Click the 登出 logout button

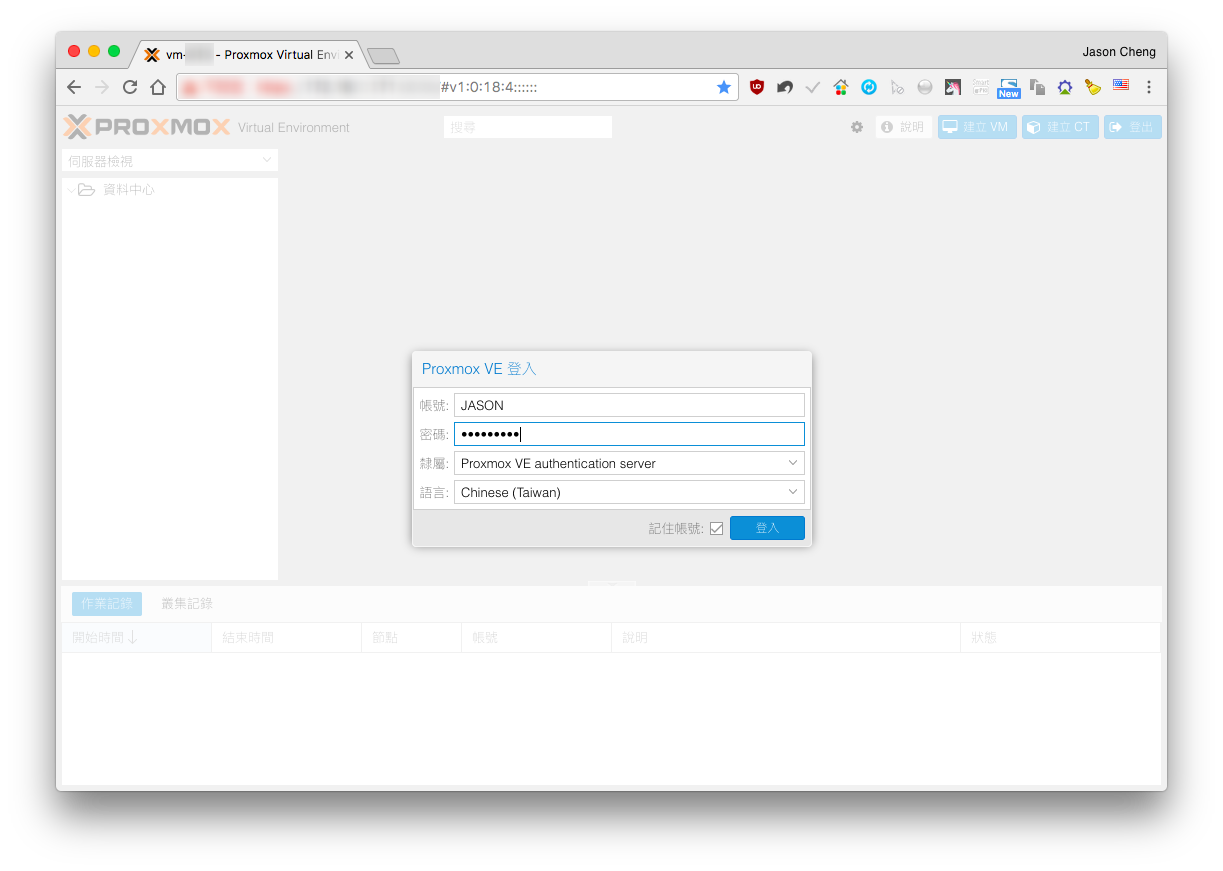pyautogui.click(x=1133, y=127)
